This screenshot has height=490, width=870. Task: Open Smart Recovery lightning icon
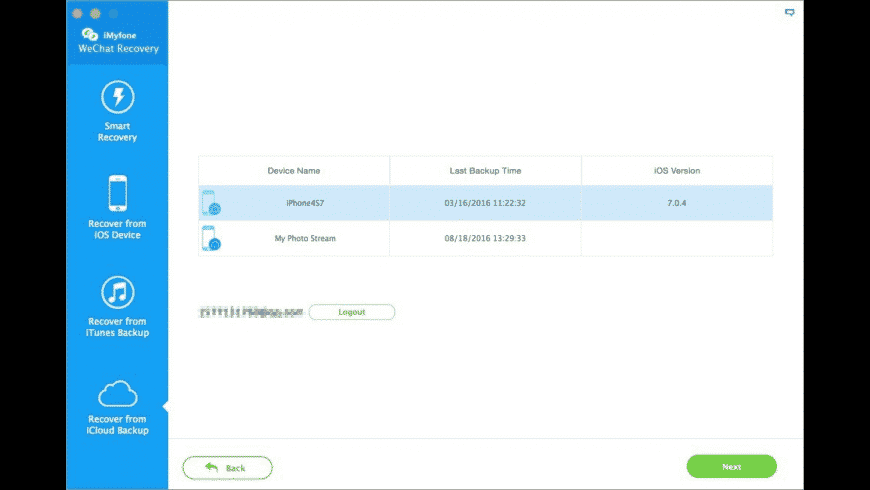(x=117, y=98)
